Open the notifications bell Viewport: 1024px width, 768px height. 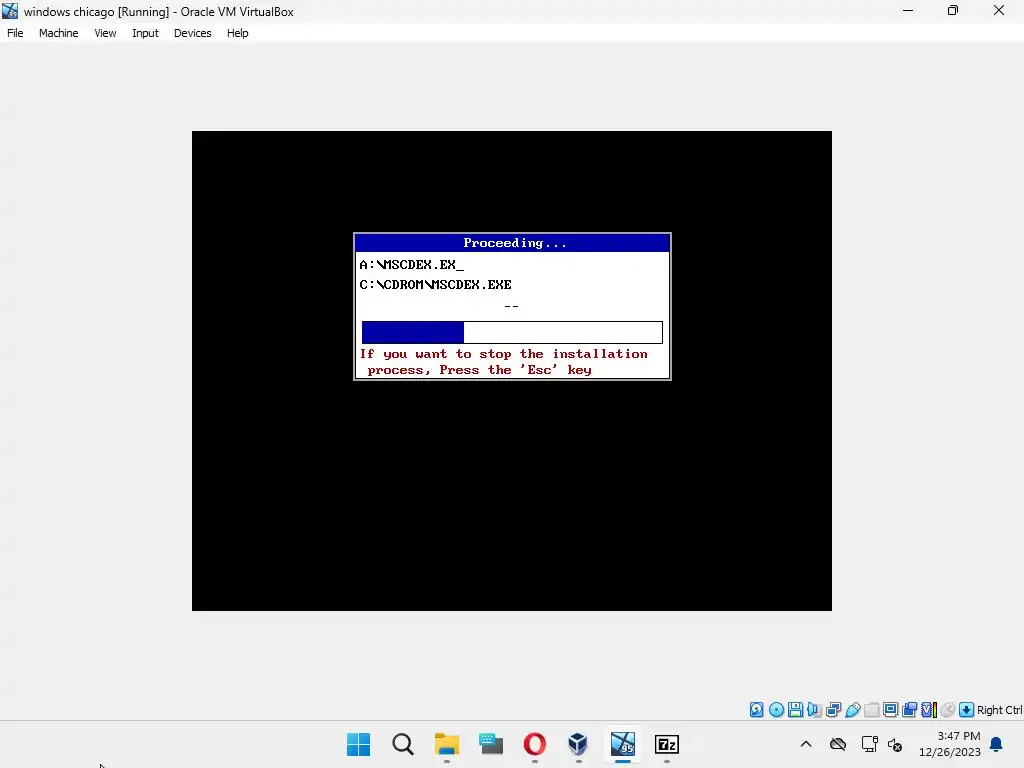pyautogui.click(x=996, y=744)
